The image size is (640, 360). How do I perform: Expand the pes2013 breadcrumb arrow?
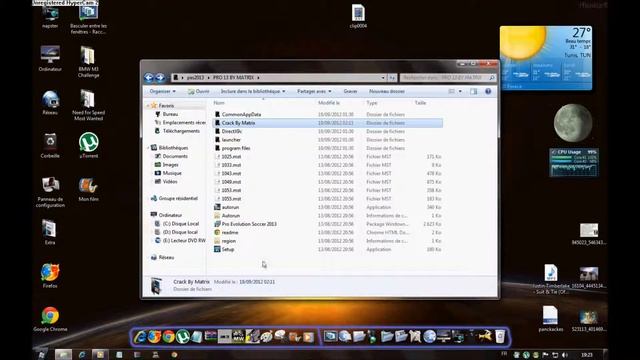(x=208, y=78)
